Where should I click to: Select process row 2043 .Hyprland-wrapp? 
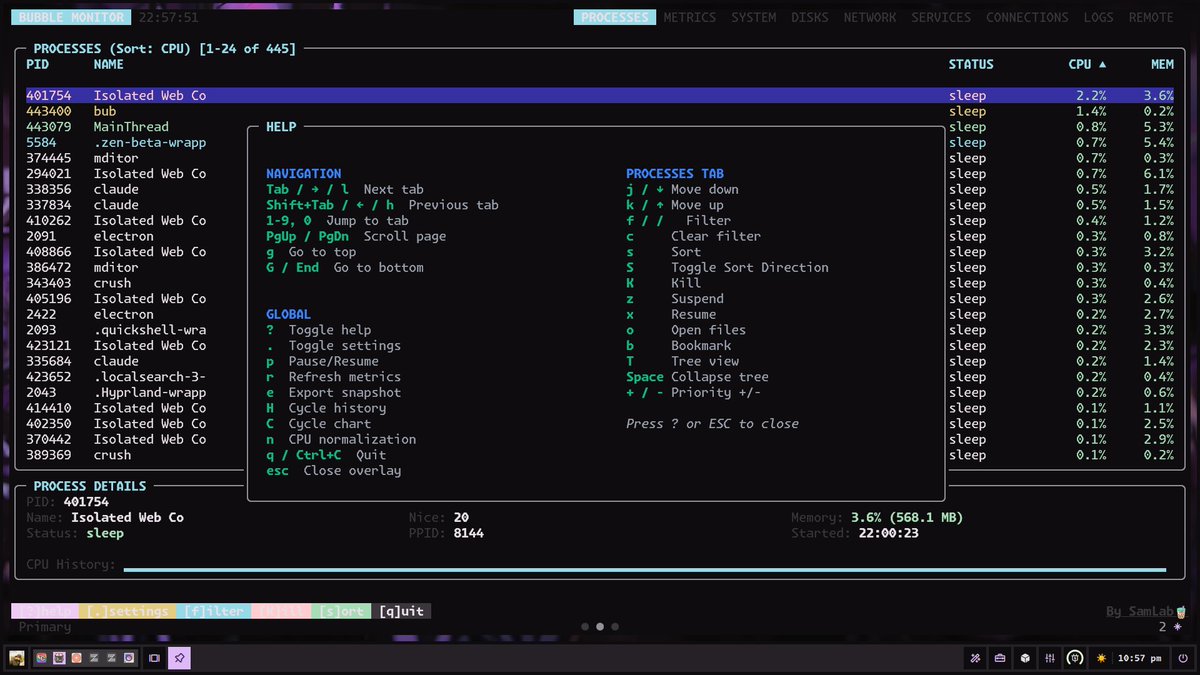pos(600,392)
